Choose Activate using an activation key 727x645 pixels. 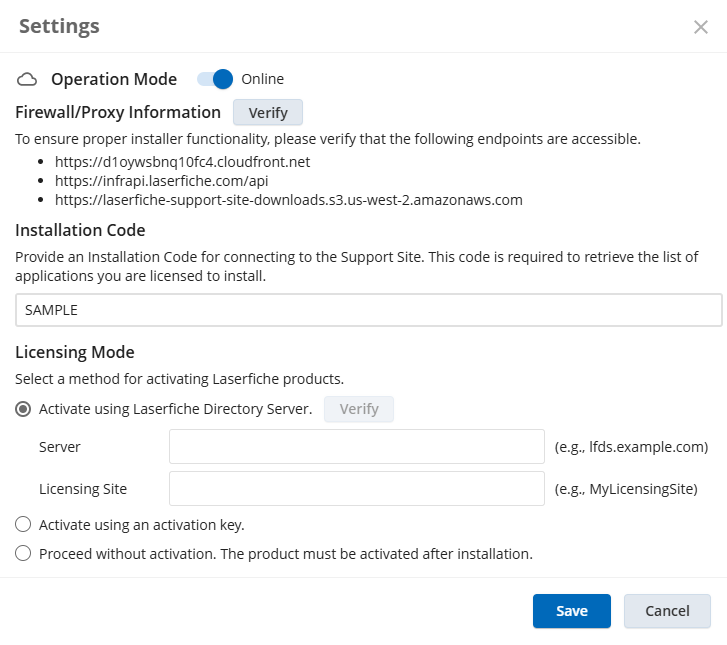click(24, 525)
